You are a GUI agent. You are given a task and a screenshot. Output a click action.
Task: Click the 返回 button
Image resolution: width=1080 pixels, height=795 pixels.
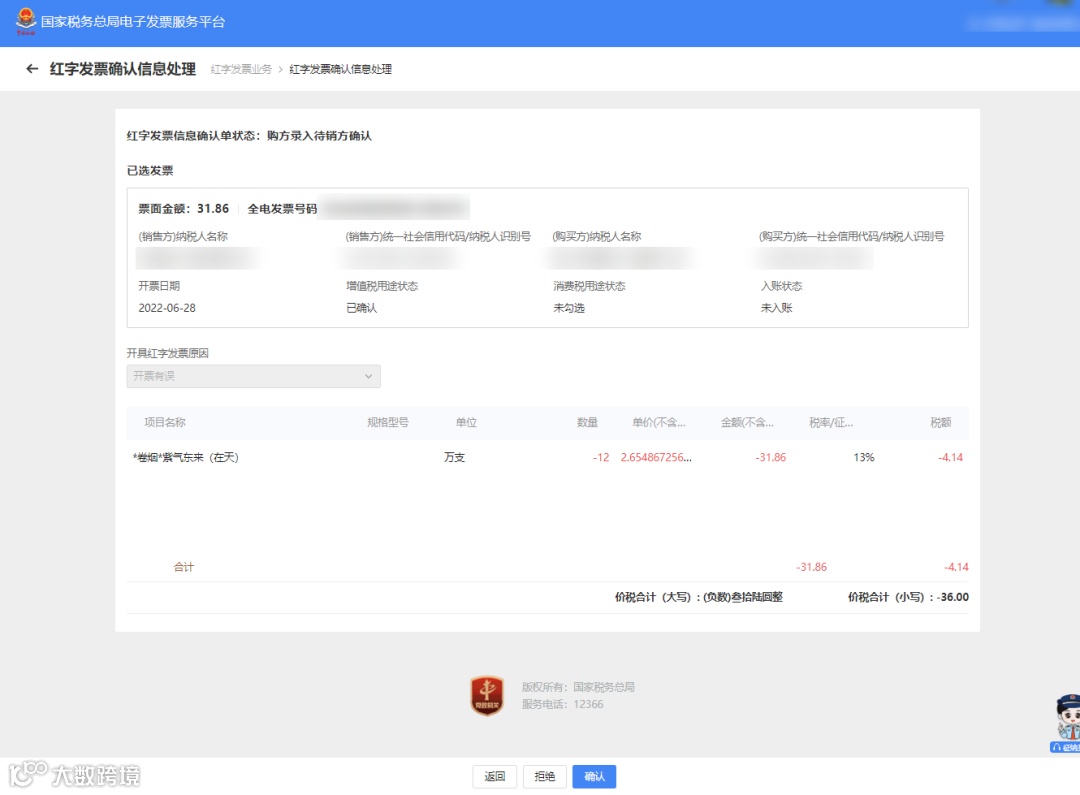[x=495, y=776]
